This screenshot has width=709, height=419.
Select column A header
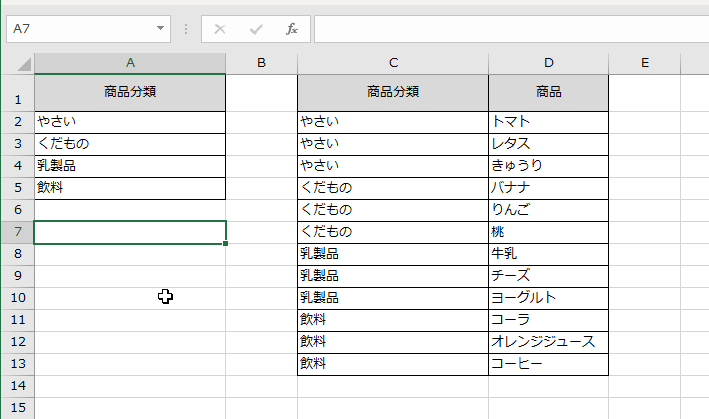[x=130, y=63]
